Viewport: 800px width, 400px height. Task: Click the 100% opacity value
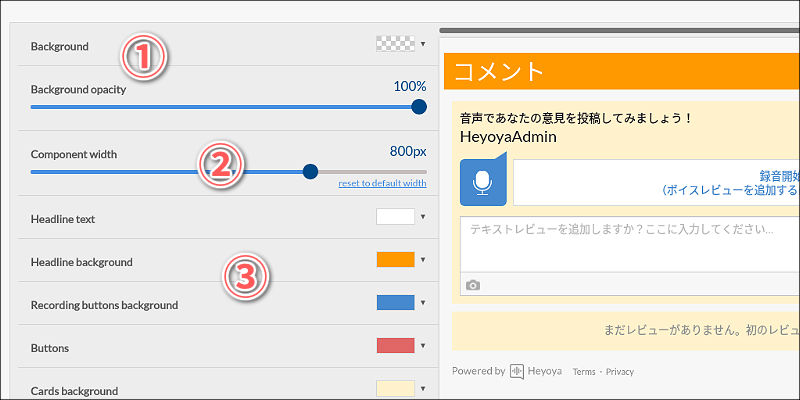coord(410,86)
